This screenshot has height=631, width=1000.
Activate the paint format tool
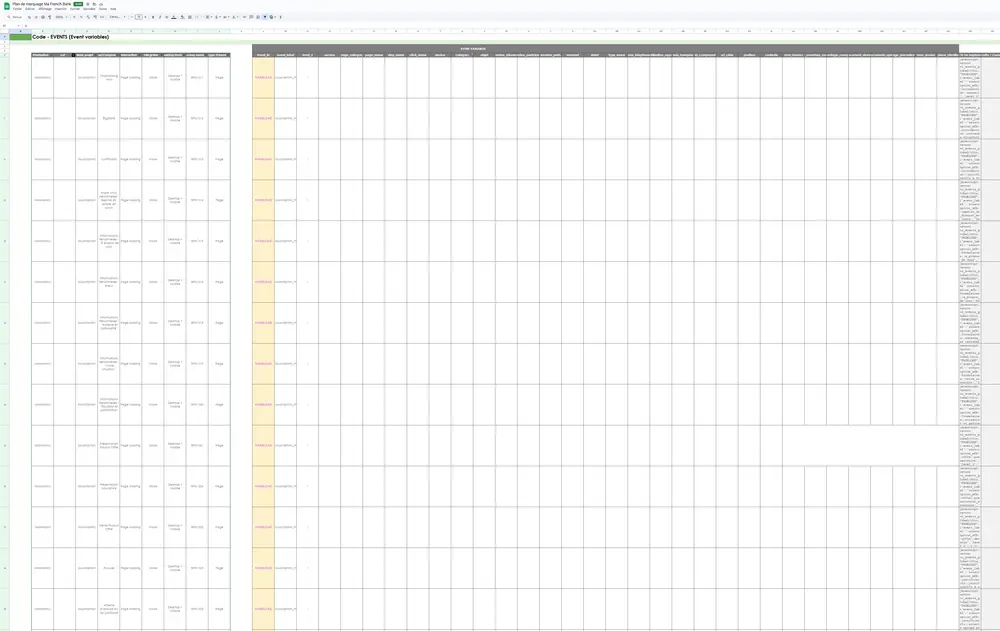pyautogui.click(x=50, y=17)
